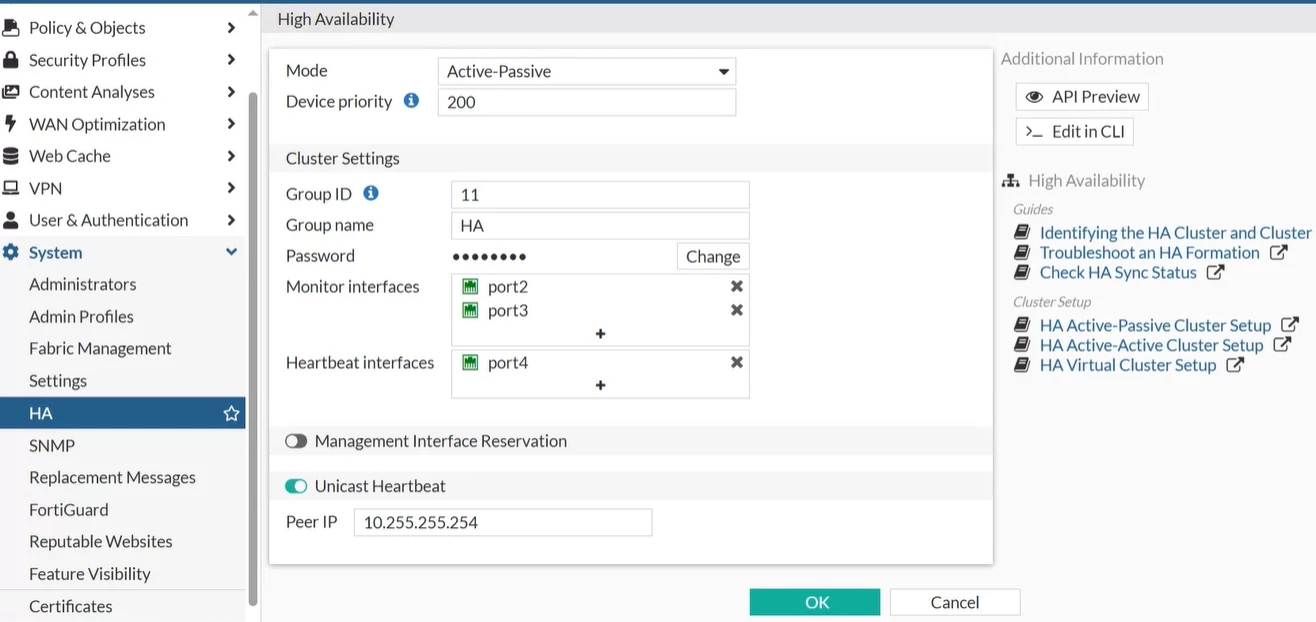Enable Management Interface Reservation toggle
Screen dimensions: 1316x622
coord(295,441)
